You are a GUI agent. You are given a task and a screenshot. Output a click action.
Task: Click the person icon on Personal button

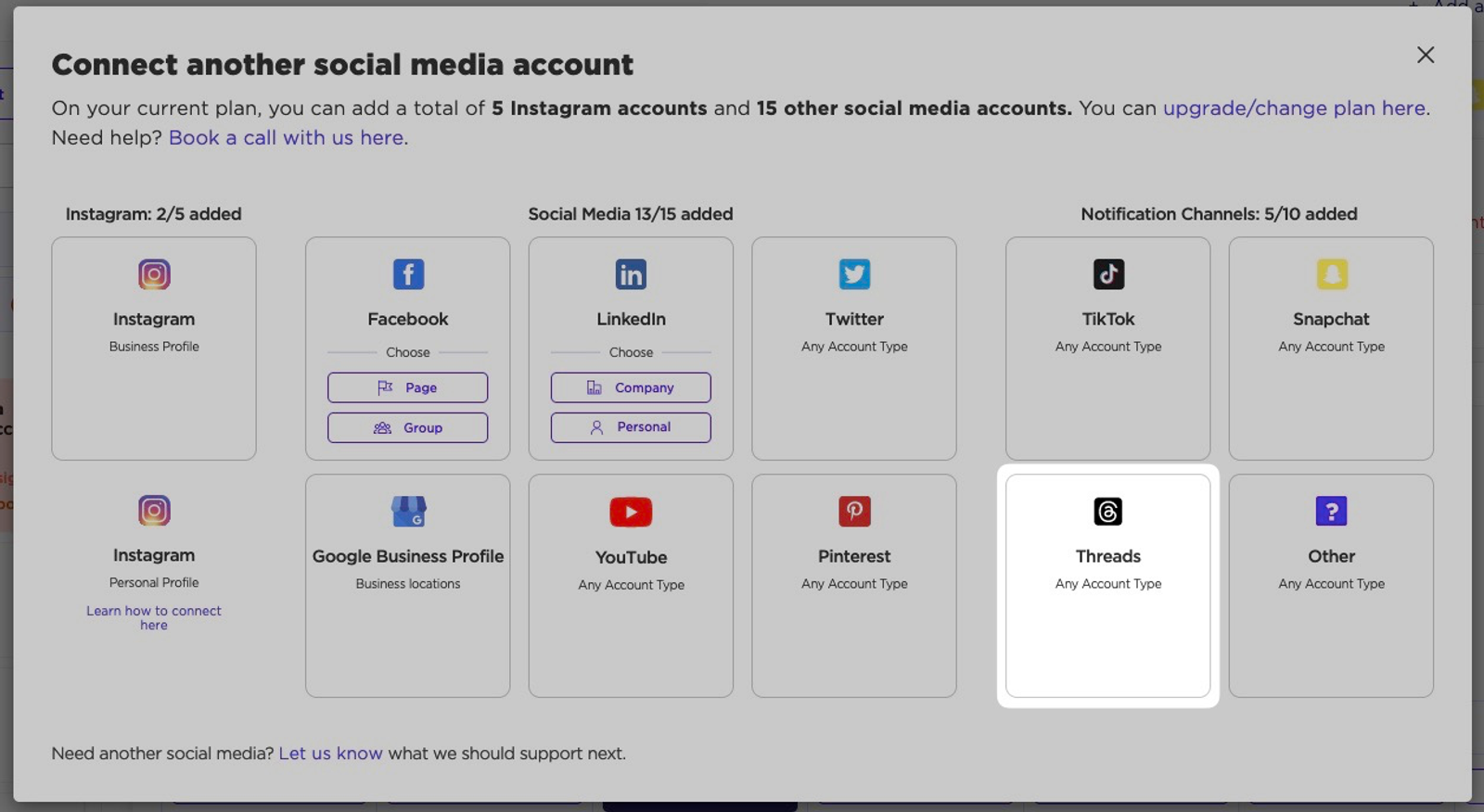tap(596, 427)
